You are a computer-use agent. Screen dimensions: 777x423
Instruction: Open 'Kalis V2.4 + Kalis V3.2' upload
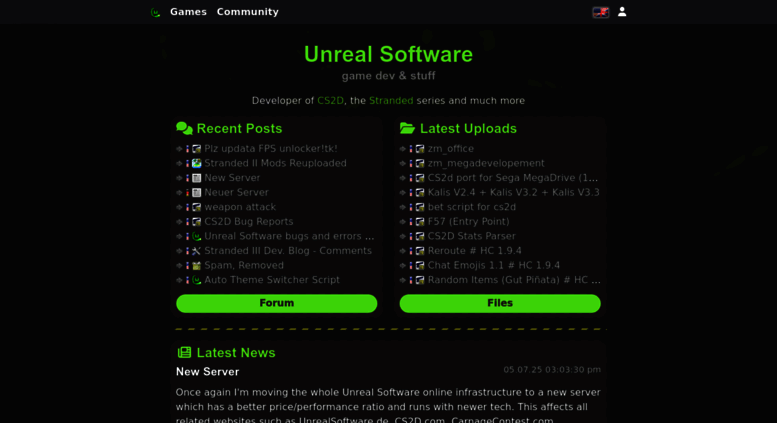[513, 192]
